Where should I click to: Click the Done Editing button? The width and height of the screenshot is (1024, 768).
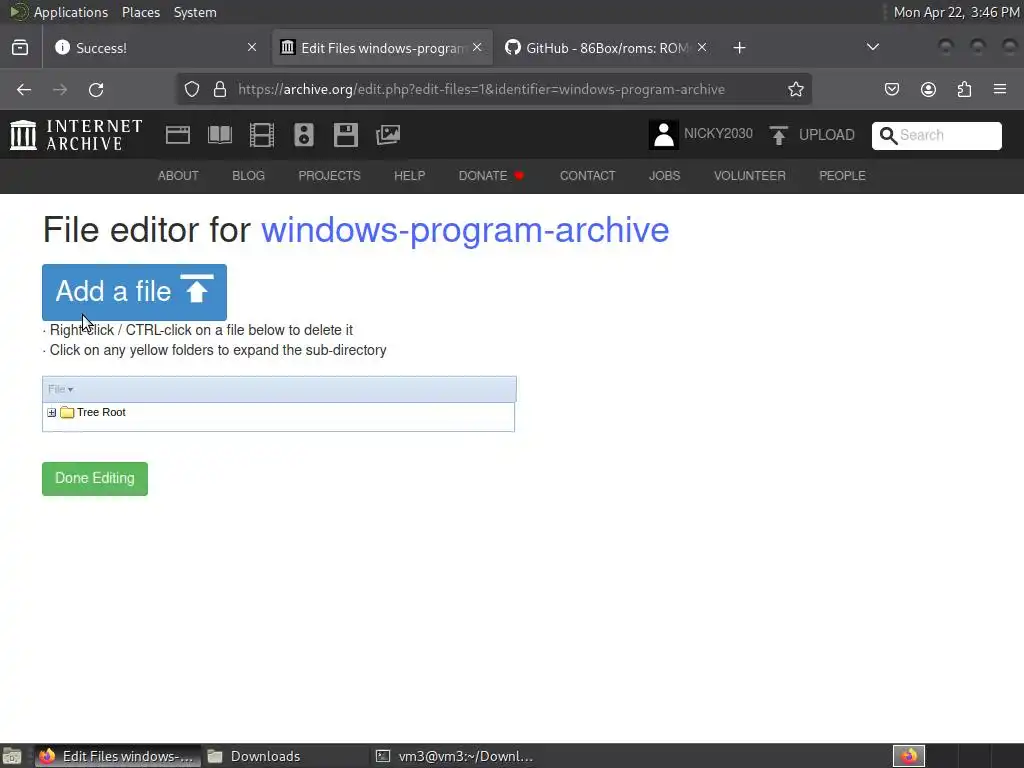coord(95,479)
